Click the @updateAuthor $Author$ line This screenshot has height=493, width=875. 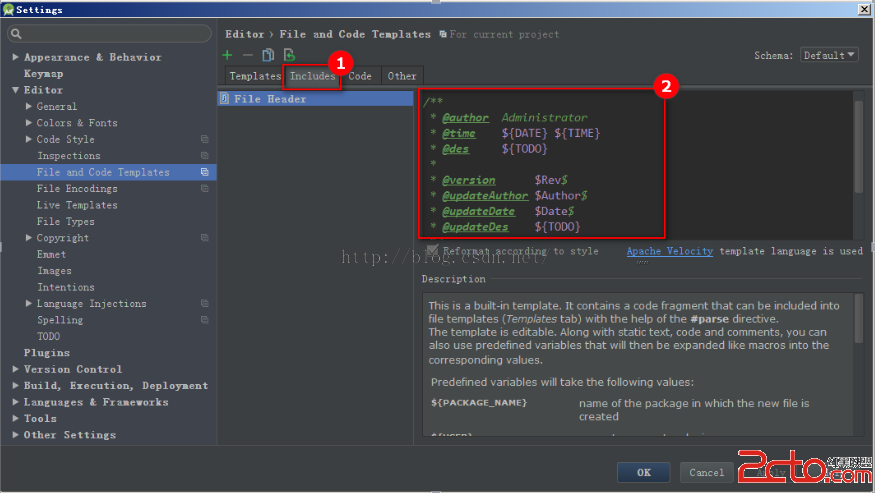(x=509, y=195)
